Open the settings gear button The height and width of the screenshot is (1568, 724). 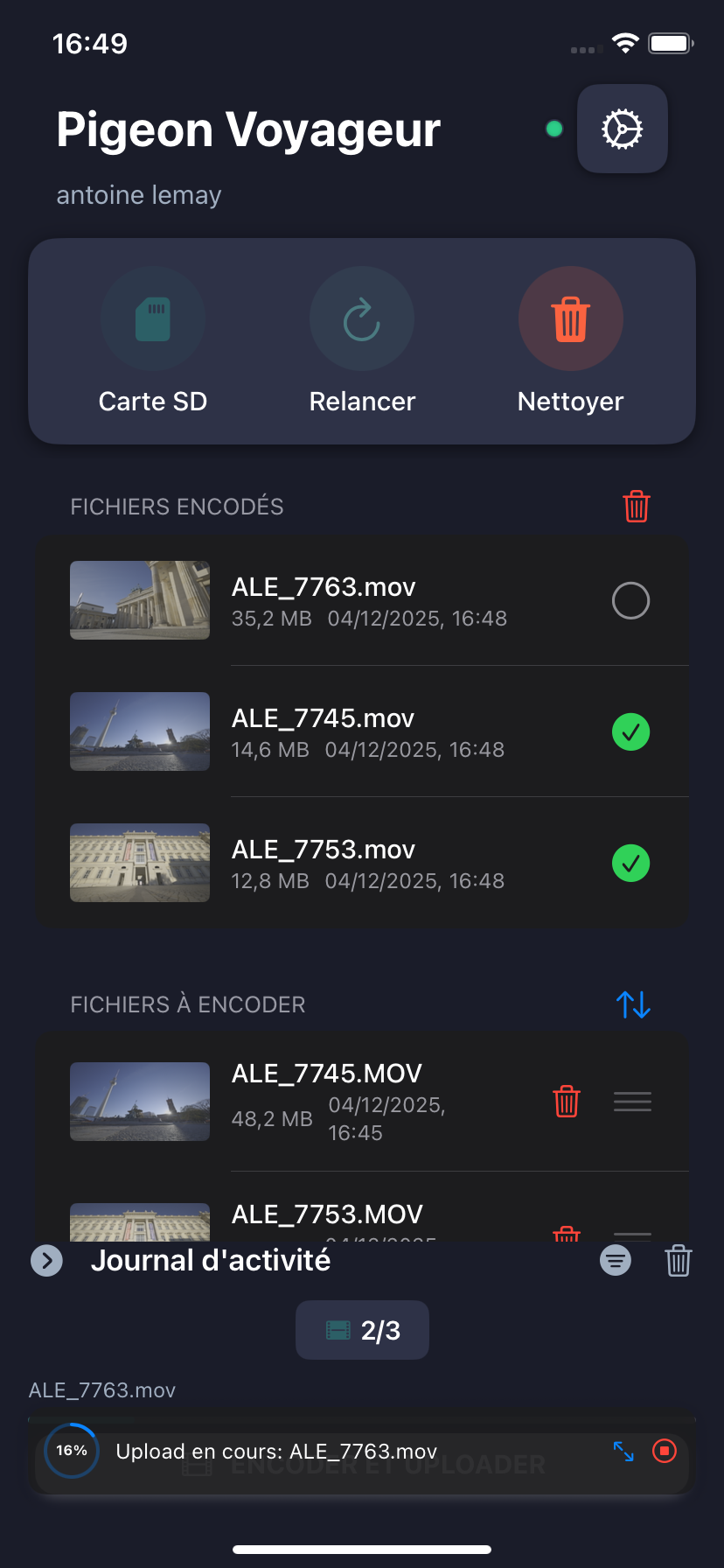click(x=622, y=129)
